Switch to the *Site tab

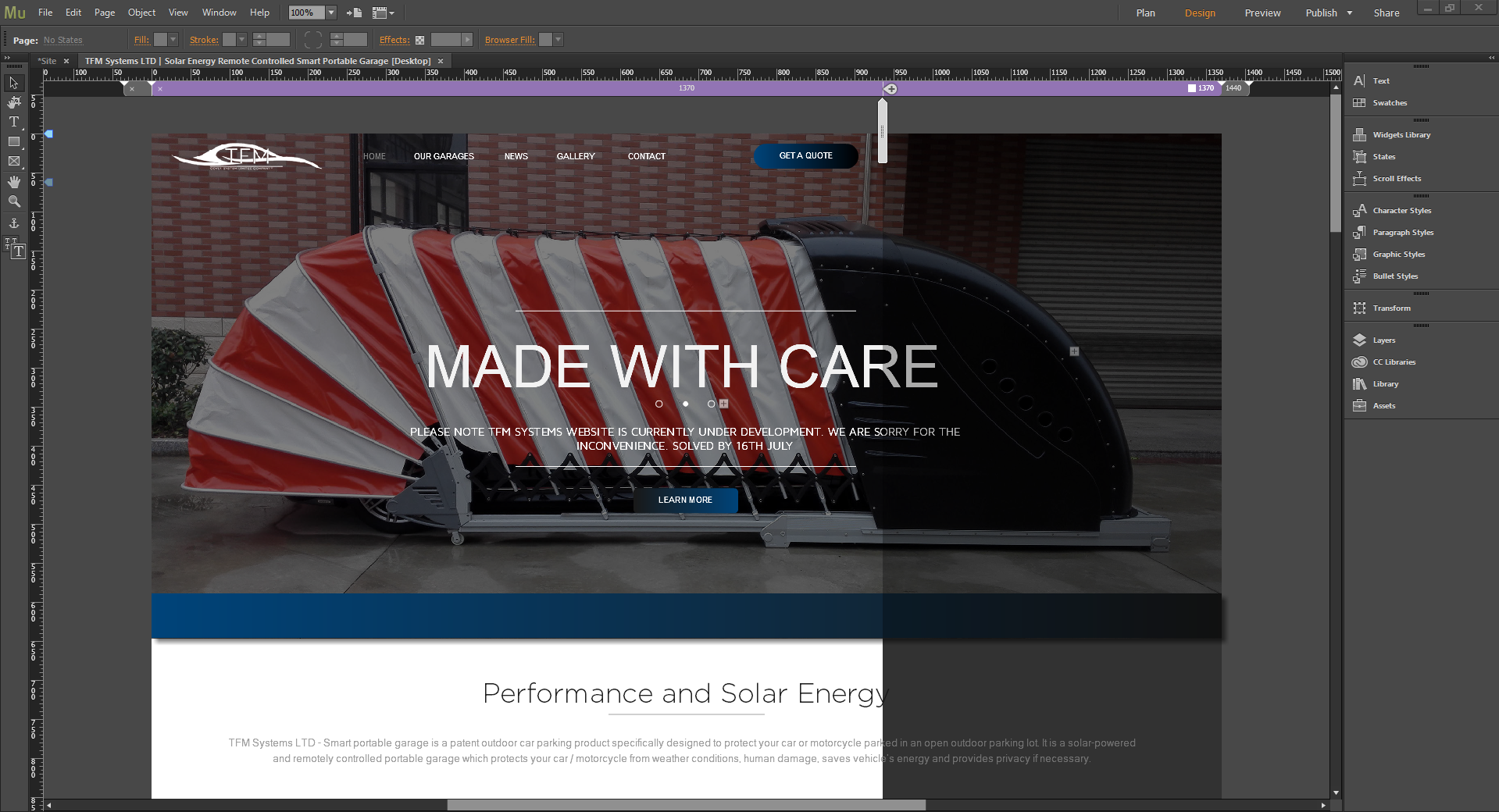(x=48, y=61)
